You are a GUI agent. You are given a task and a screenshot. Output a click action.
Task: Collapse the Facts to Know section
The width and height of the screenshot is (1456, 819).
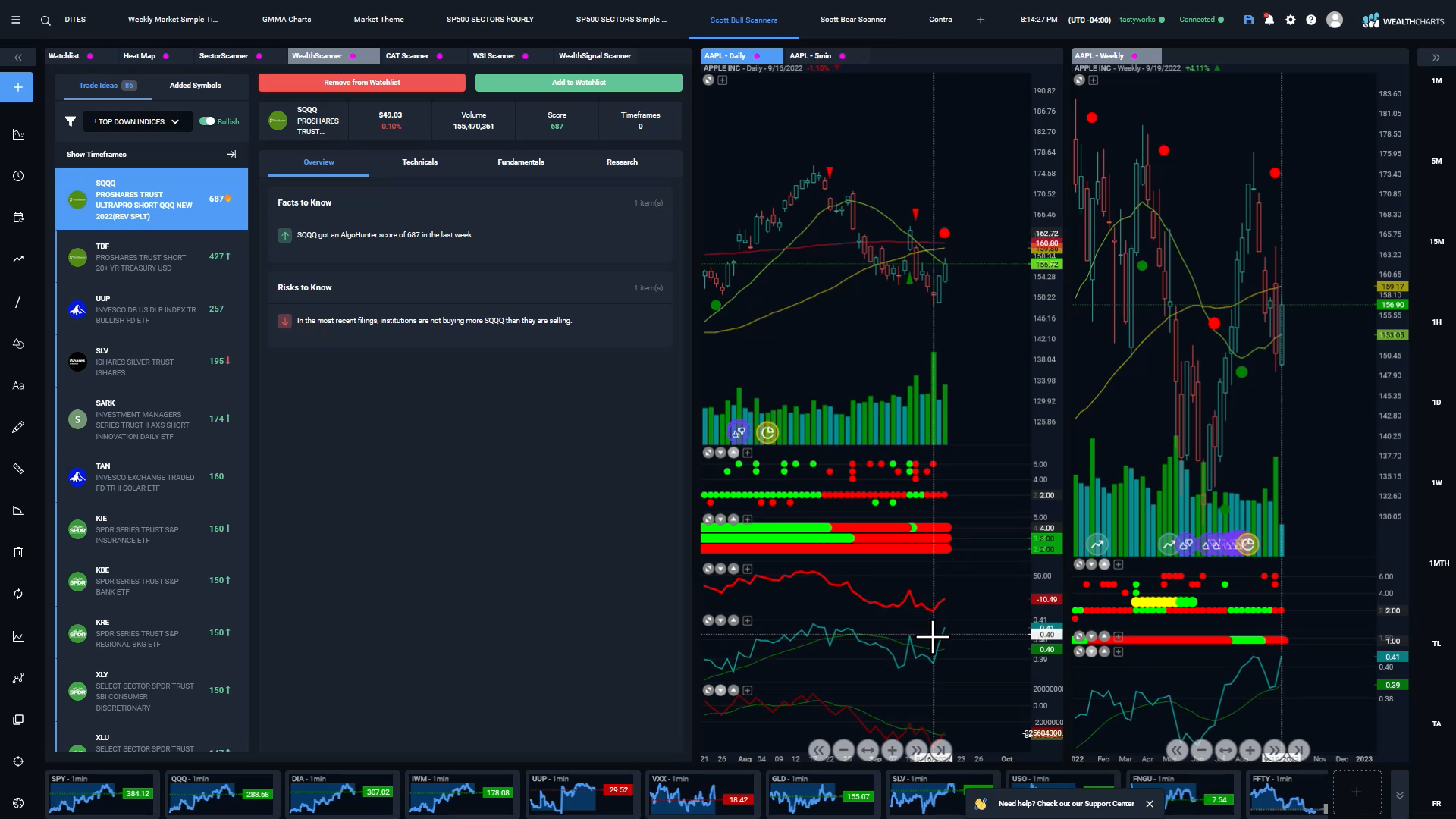pos(470,202)
